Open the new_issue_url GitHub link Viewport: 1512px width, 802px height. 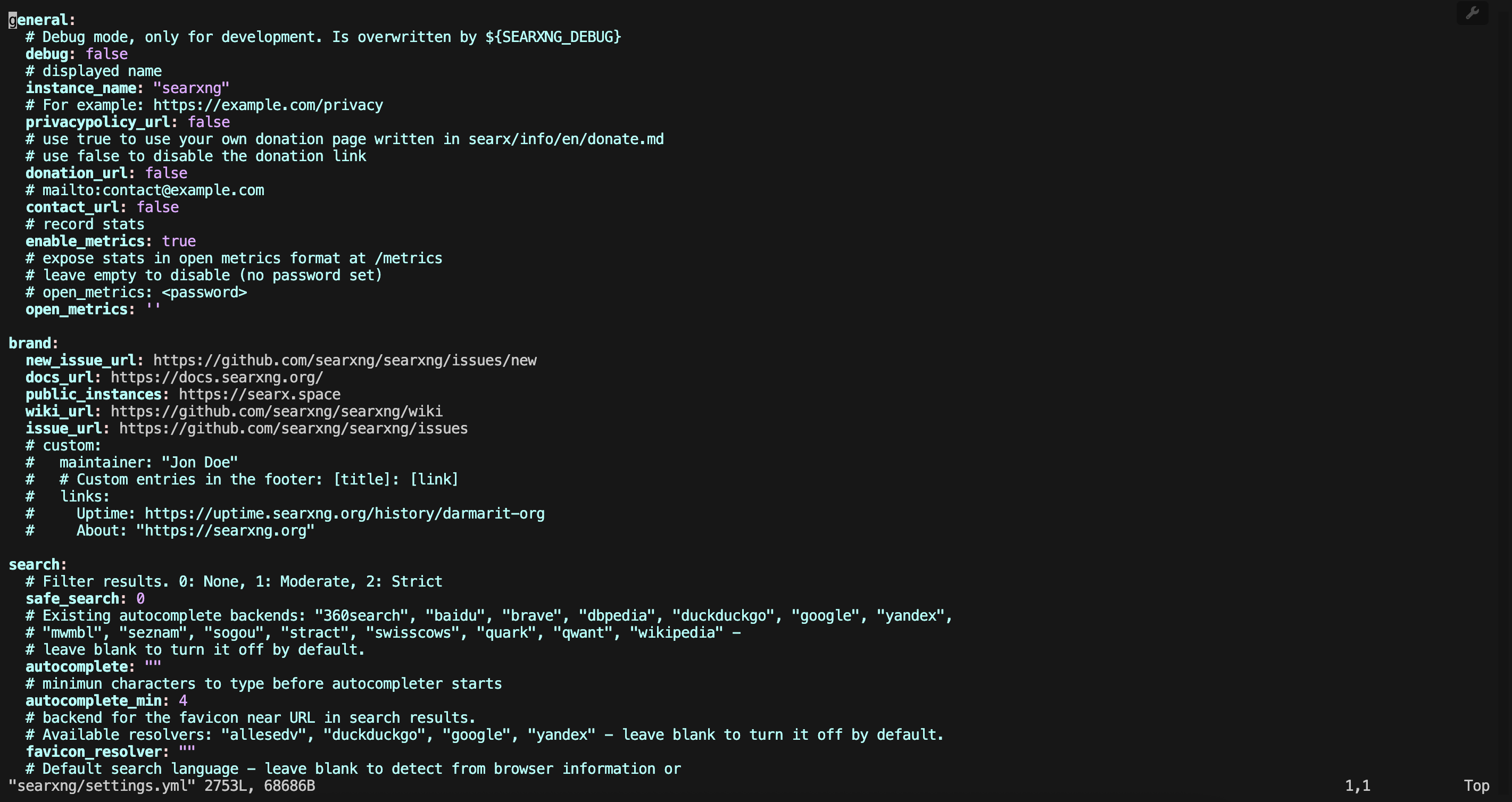(345, 360)
